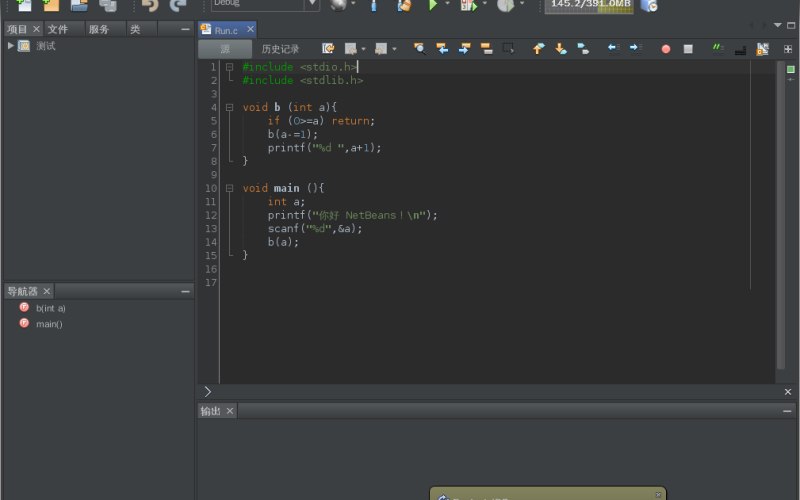Open the dropdown arrow beside Profile Project
The image size is (800, 500).
tap(521, 4)
